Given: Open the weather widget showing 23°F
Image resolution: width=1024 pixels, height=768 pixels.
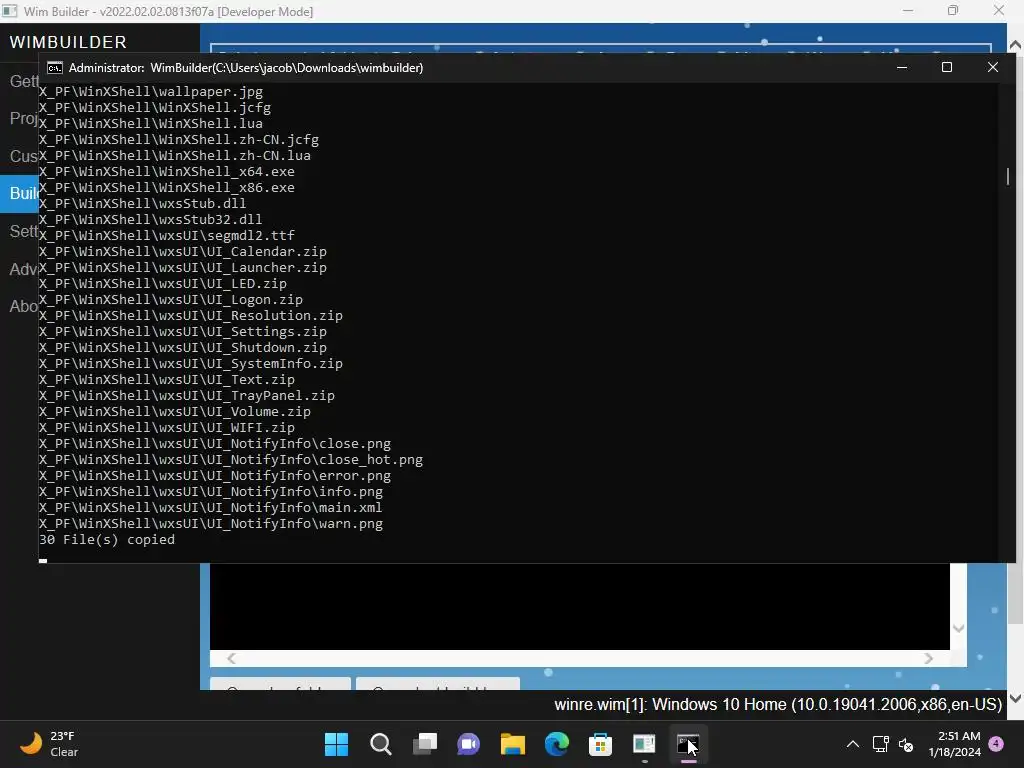Looking at the screenshot, I should pyautogui.click(x=50, y=744).
